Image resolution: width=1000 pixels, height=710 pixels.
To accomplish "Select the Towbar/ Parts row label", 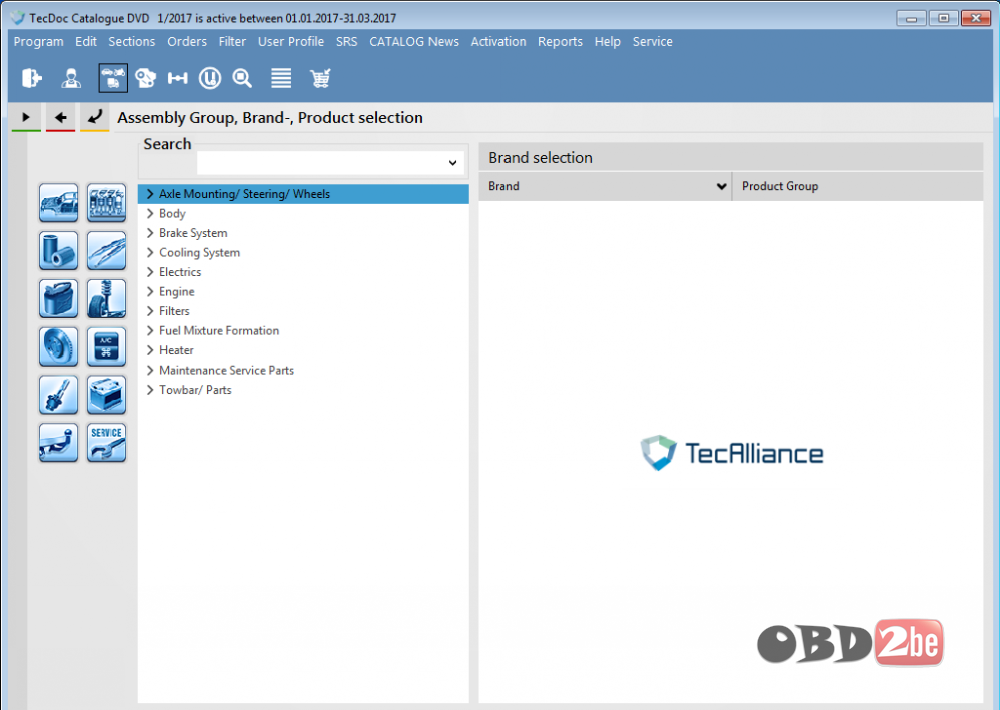I will (195, 390).
